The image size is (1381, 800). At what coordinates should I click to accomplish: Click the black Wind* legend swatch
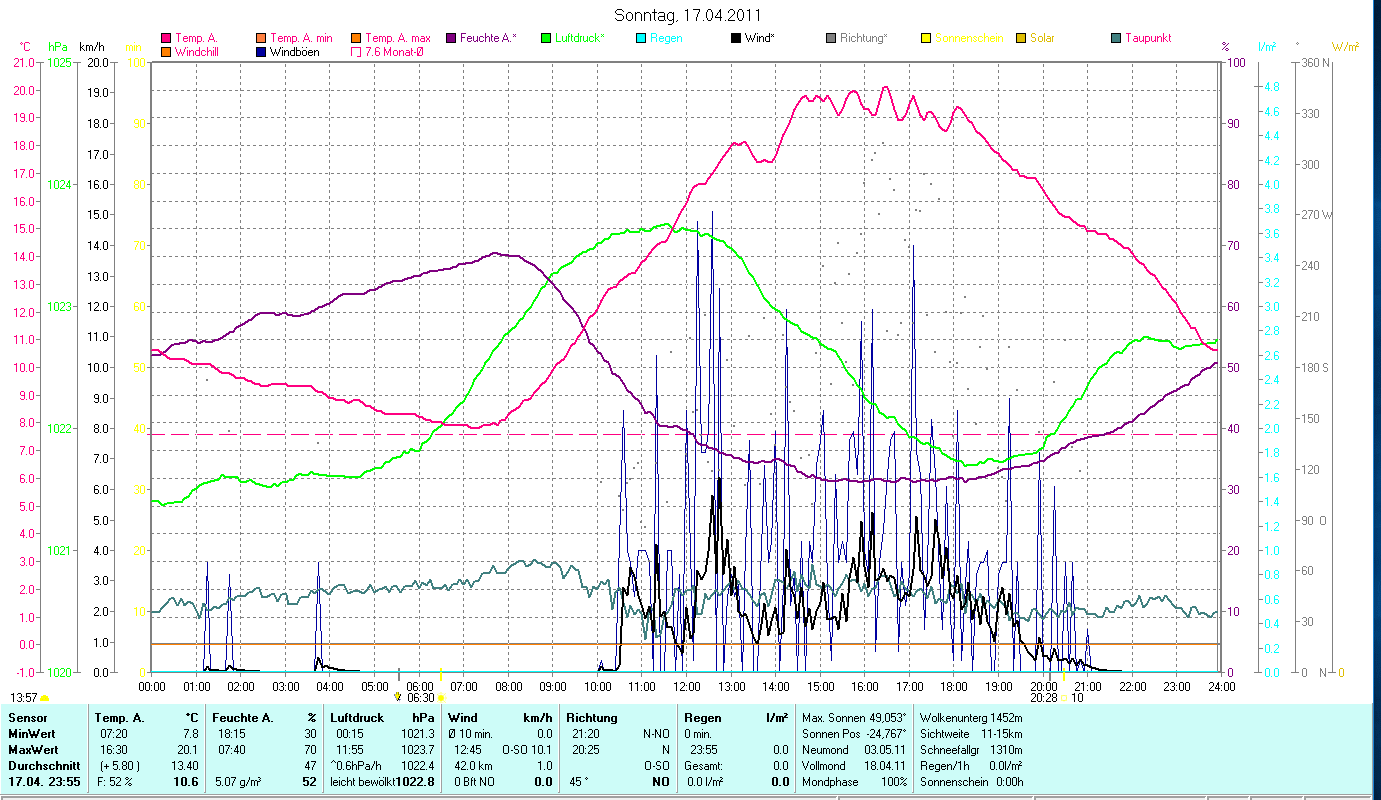[x=737, y=38]
